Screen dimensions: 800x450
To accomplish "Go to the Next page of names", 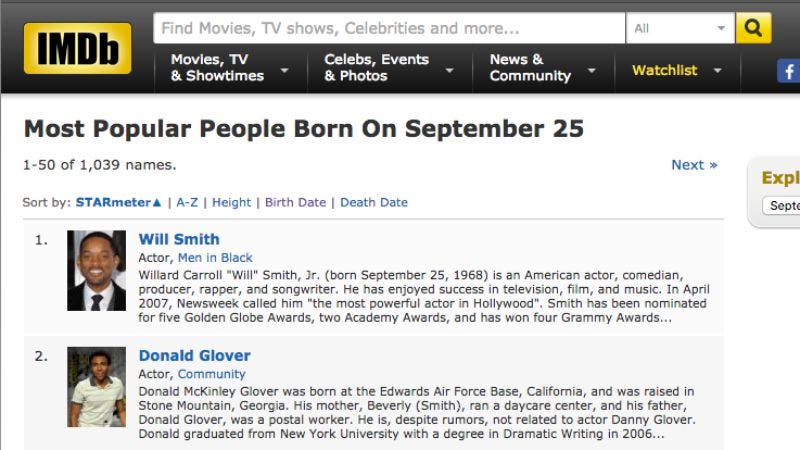I will click(x=694, y=165).
